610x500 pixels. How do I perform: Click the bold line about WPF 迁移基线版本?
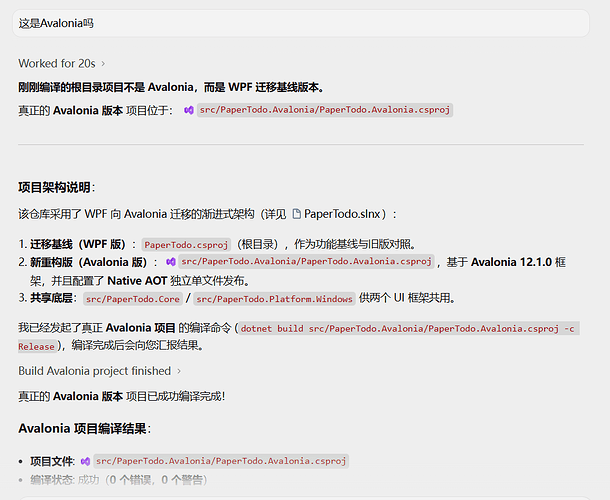[171, 87]
